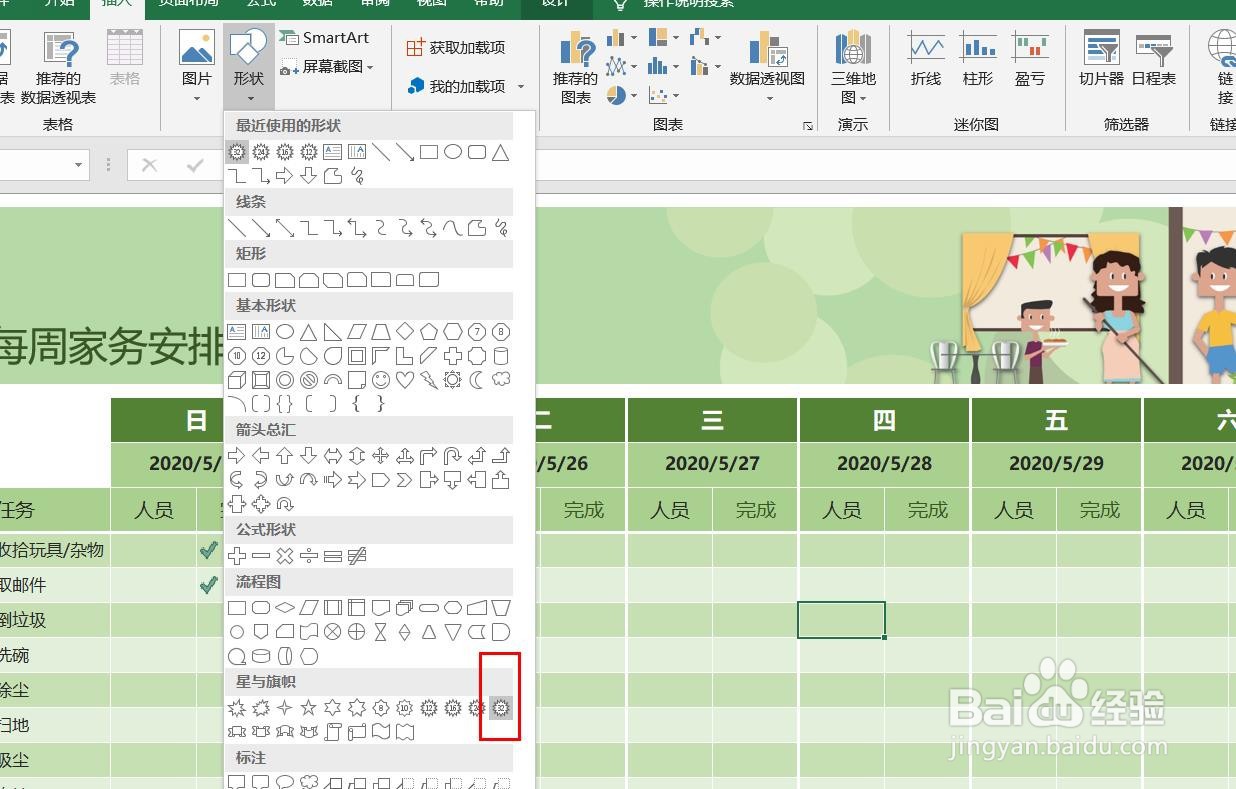Choose the 4-point star shape under 星与旗帜
Image resolution: width=1236 pixels, height=789 pixels.
pyautogui.click(x=285, y=708)
